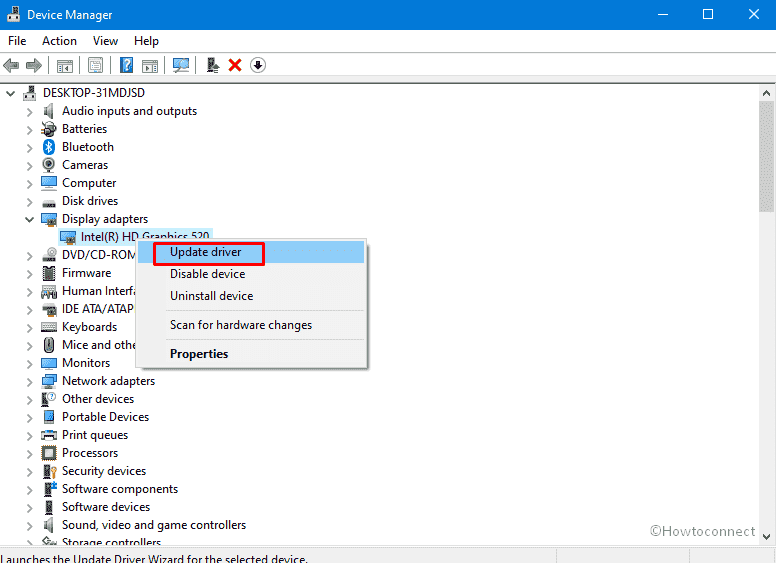This screenshot has height=563, width=776.
Task: Minimize the Device Manager window
Action: 663,14
